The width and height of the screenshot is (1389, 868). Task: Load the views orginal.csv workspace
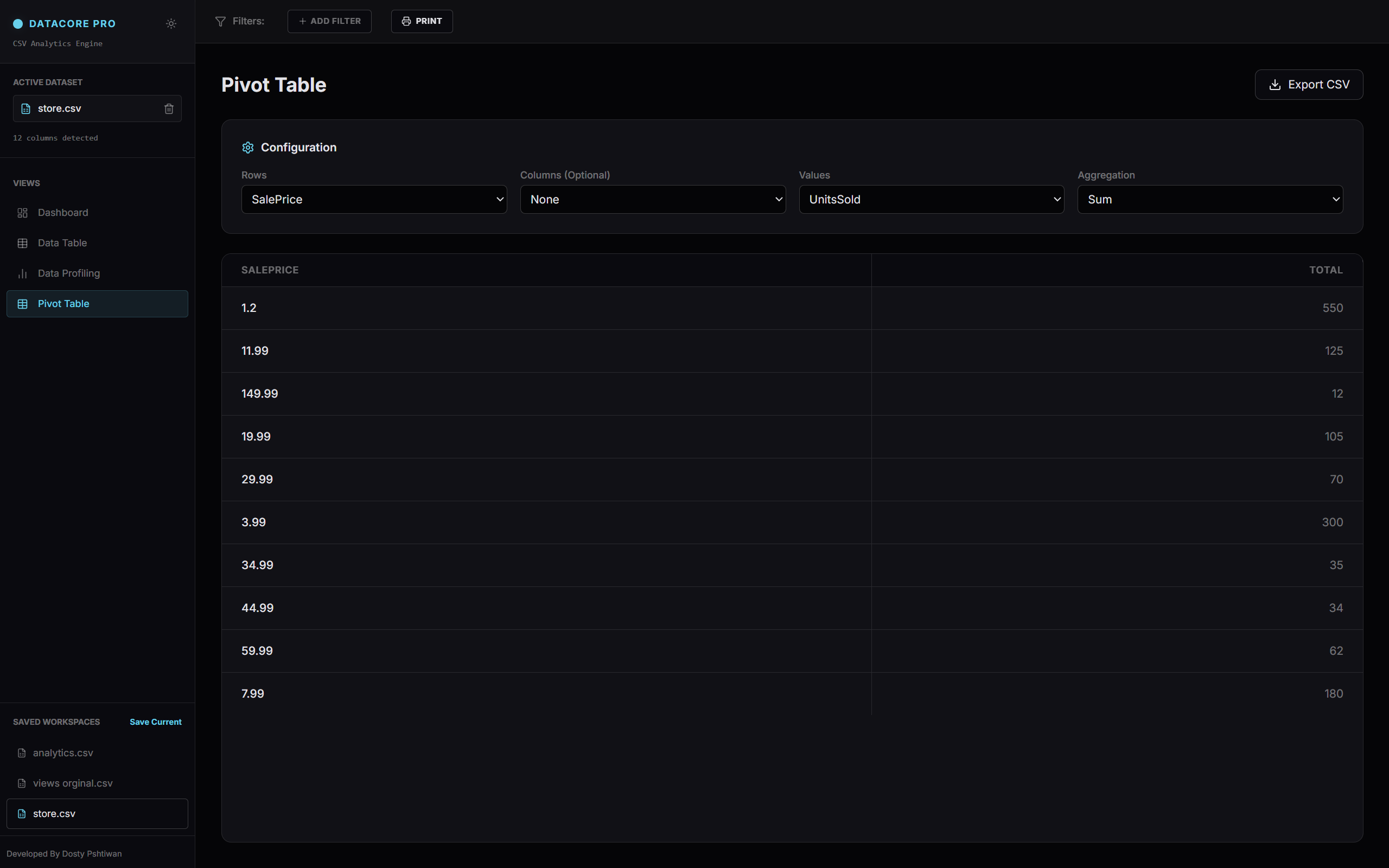pyautogui.click(x=97, y=783)
